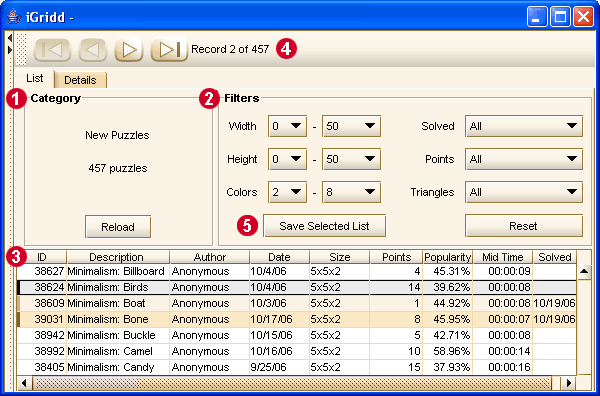Click the vertical scrollbar up arrow
Viewport: 600px width, 396px height.
coord(584,272)
